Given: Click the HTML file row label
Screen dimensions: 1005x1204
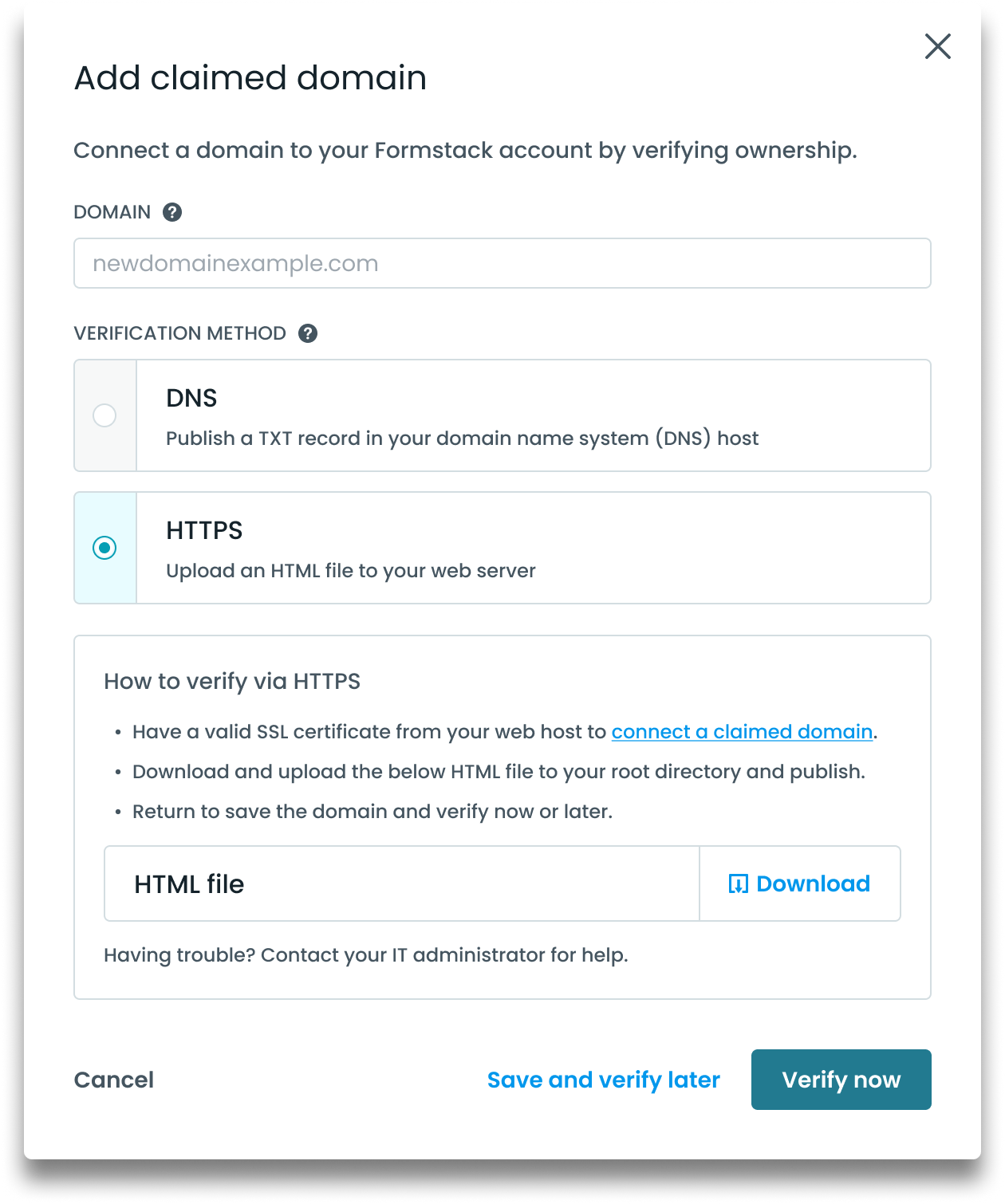Looking at the screenshot, I should pos(189,883).
